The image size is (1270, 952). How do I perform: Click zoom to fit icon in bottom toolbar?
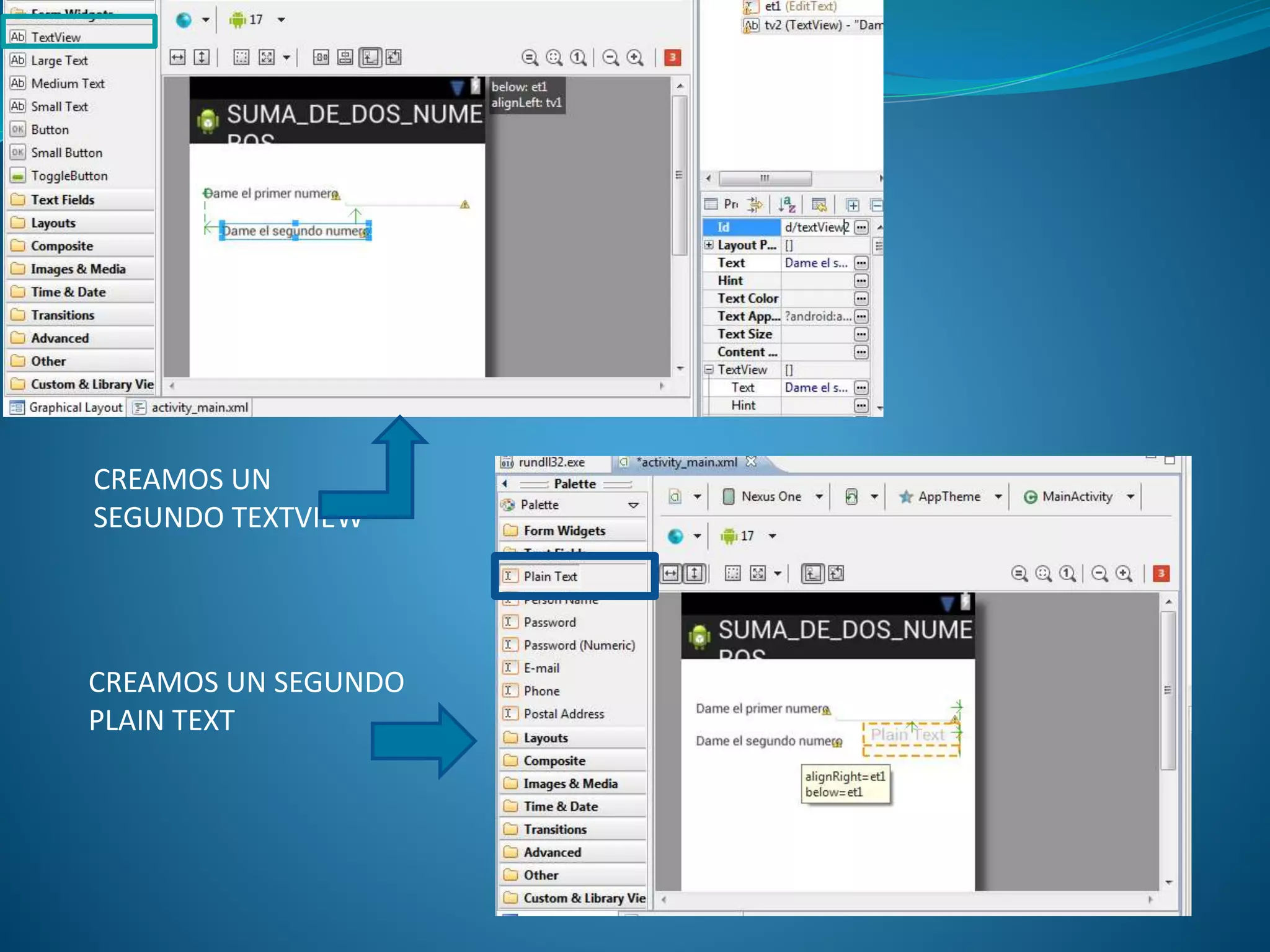click(x=1044, y=574)
